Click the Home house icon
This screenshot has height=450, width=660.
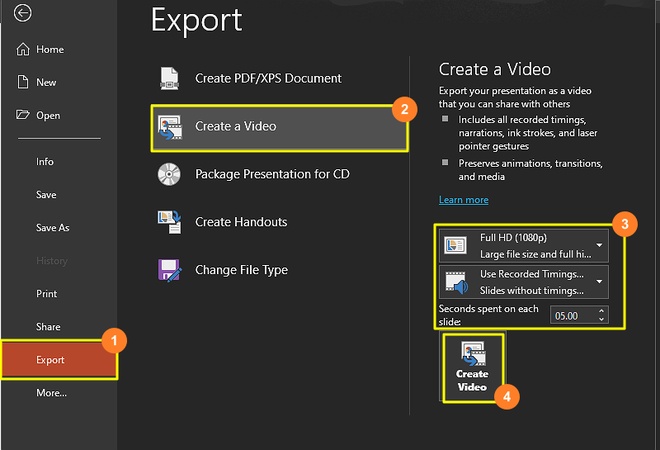pos(23,49)
